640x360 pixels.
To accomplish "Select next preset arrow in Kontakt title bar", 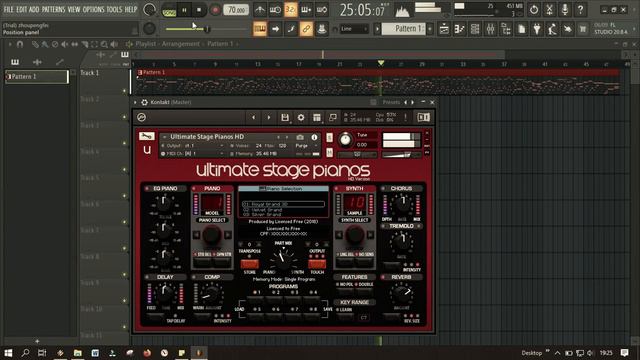I will click(x=412, y=102).
